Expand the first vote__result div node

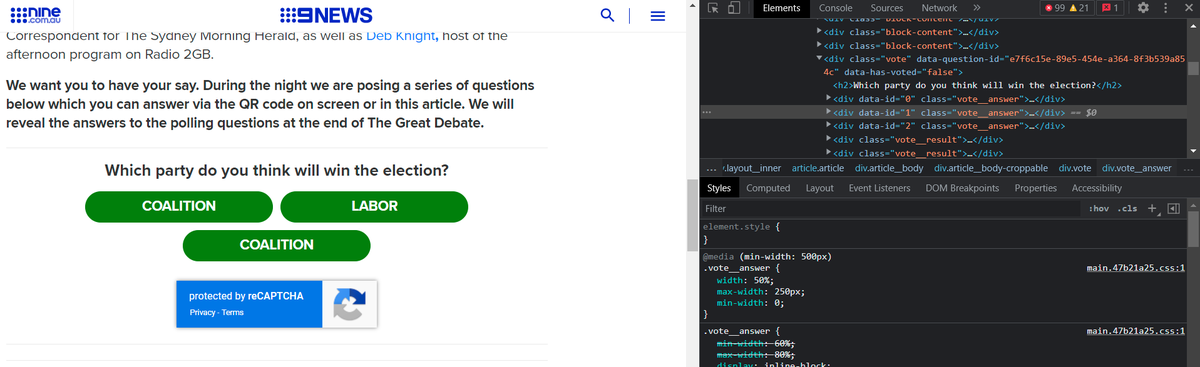click(828, 140)
